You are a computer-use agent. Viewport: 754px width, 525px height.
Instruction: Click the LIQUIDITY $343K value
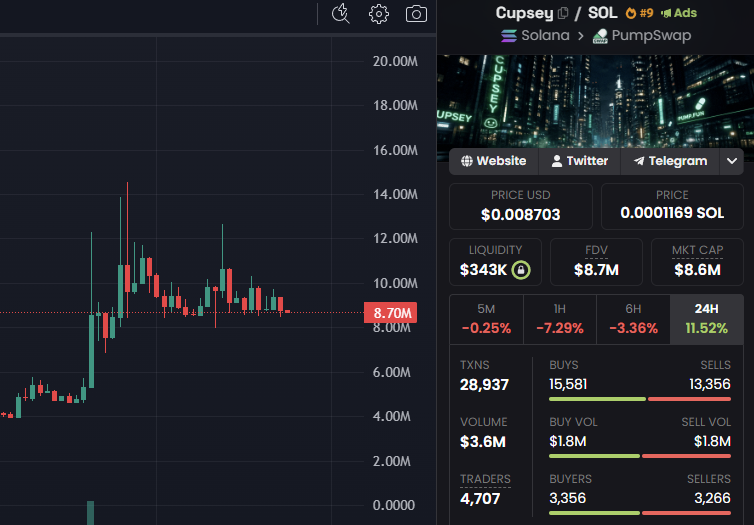coord(483,270)
